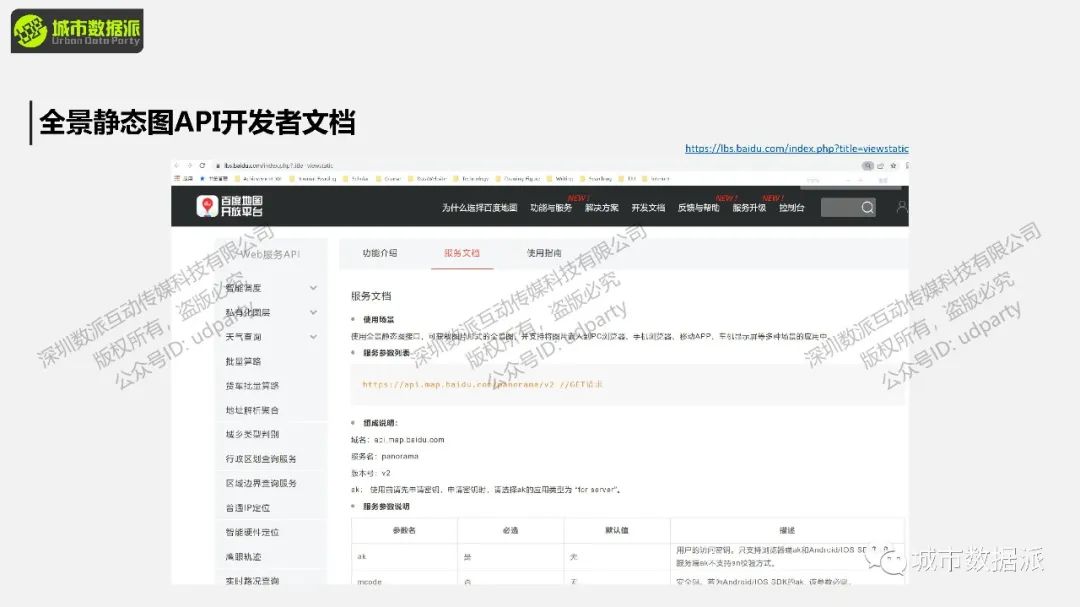Open 批量算路 in sidebar

click(243, 361)
